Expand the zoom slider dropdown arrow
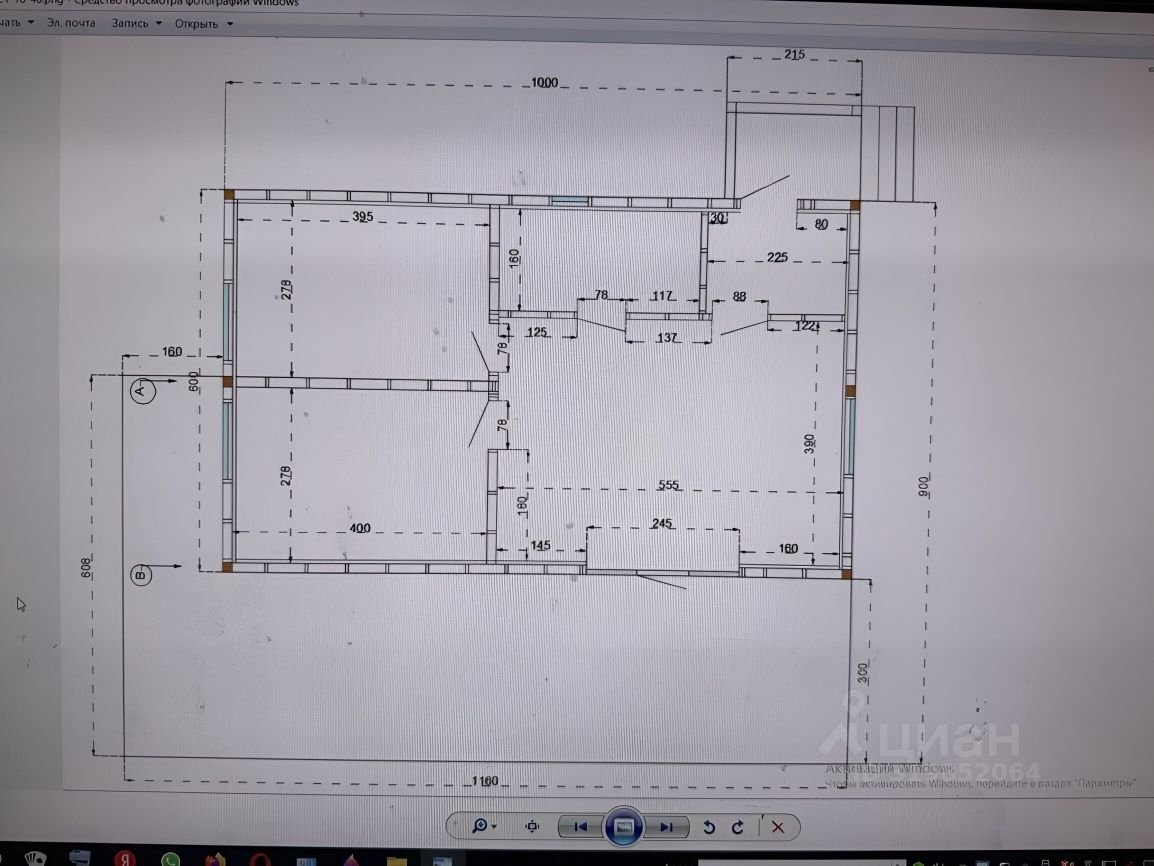 [495, 826]
